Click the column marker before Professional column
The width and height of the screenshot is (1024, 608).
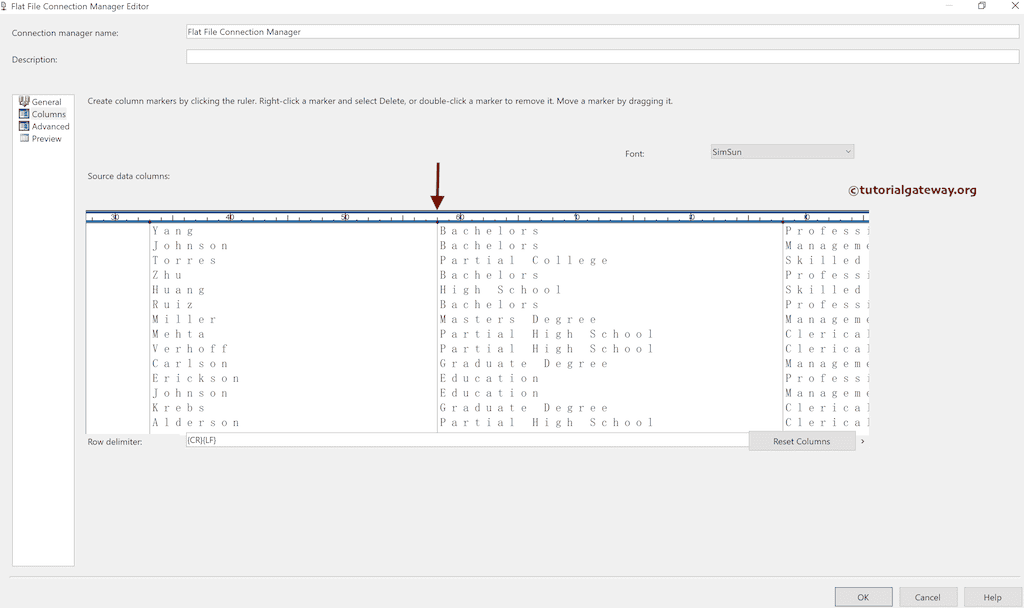click(782, 221)
